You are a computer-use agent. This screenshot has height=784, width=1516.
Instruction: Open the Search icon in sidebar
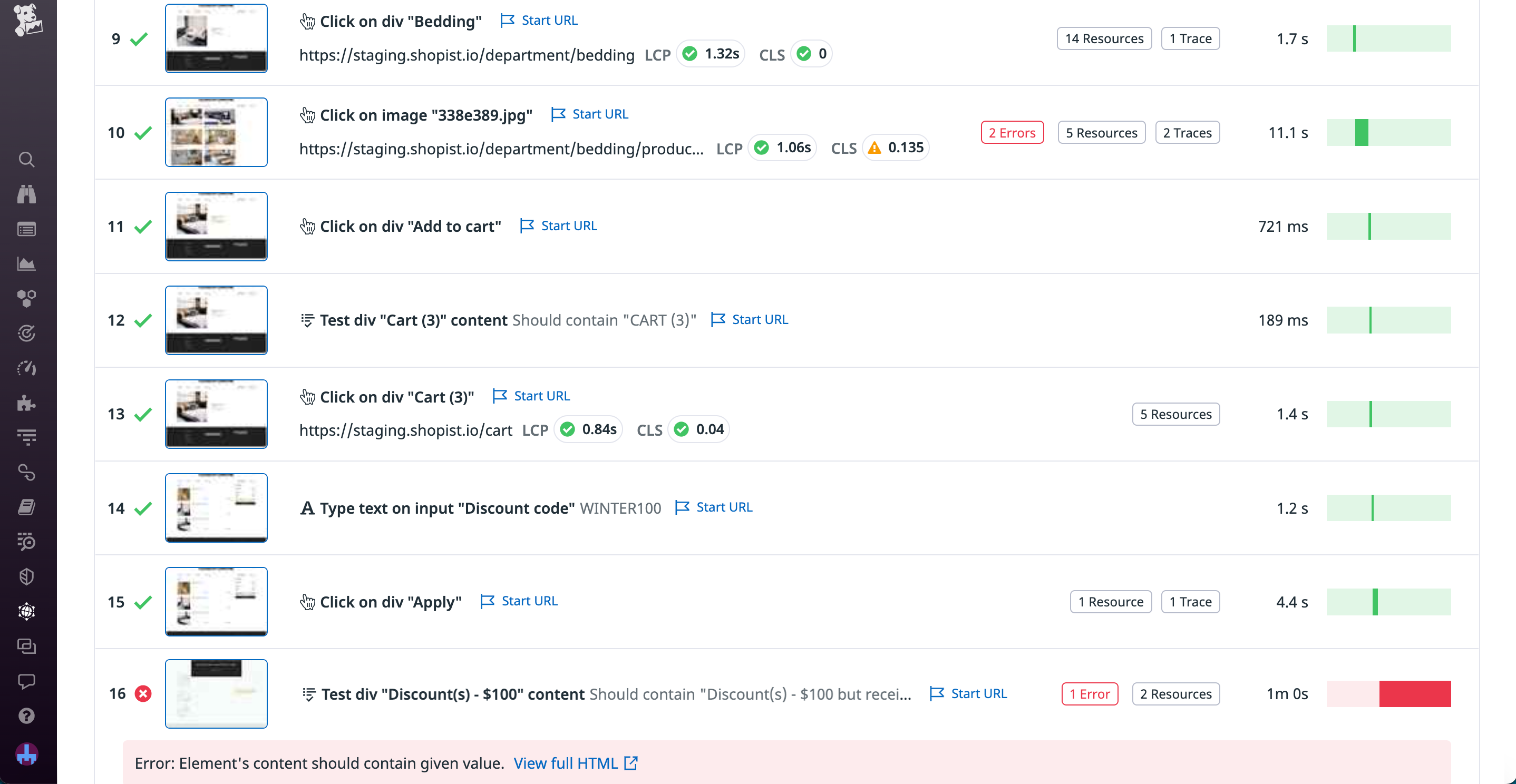pos(26,160)
